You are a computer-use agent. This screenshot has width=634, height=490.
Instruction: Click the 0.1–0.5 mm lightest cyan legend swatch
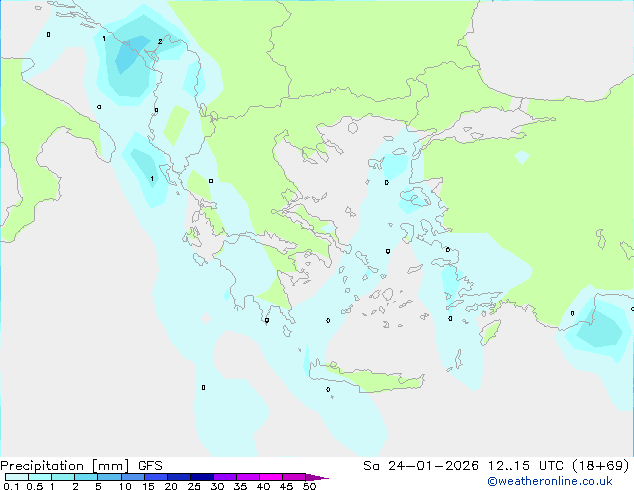click(x=17, y=477)
